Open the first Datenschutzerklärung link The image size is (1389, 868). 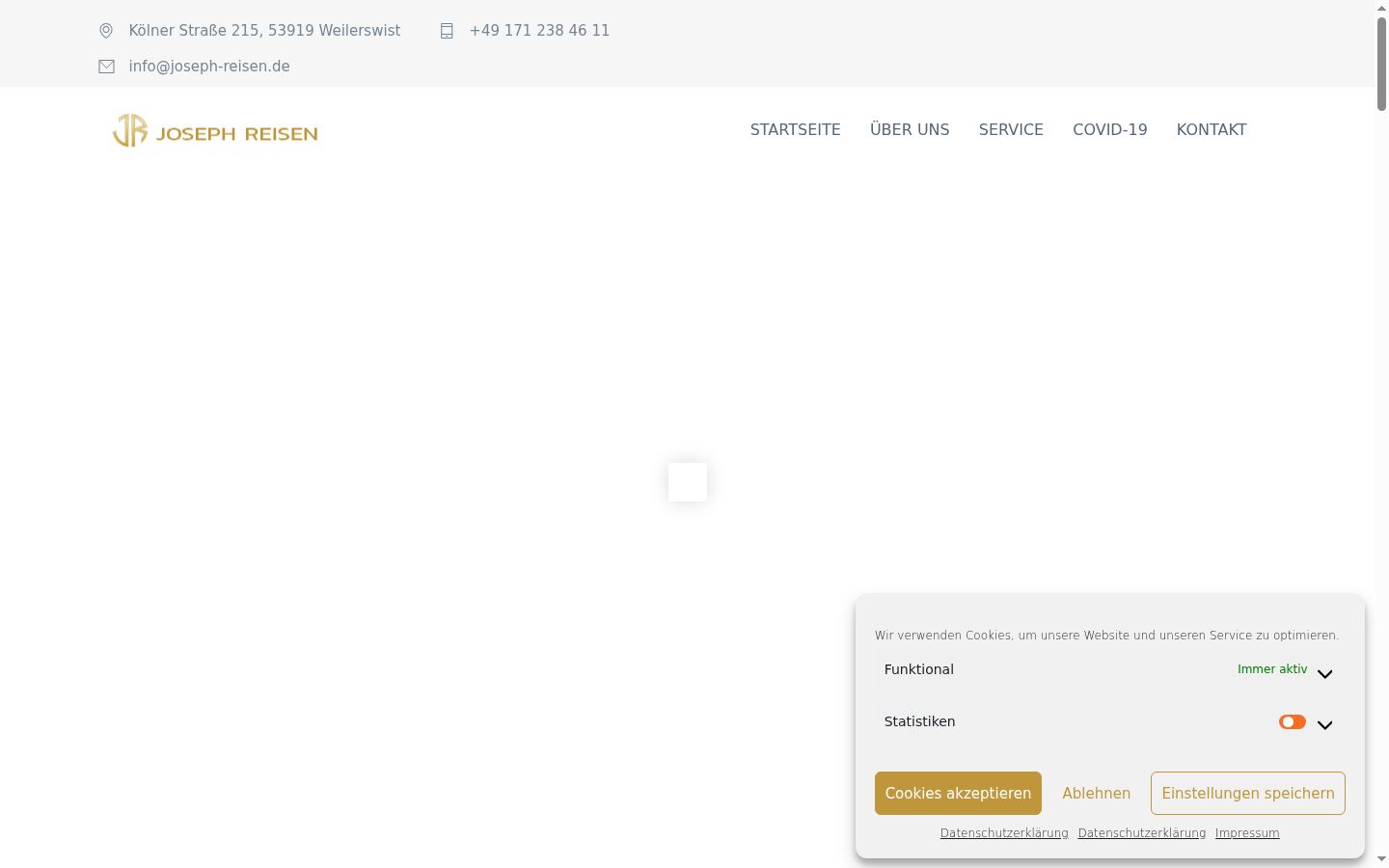pyautogui.click(x=1004, y=833)
